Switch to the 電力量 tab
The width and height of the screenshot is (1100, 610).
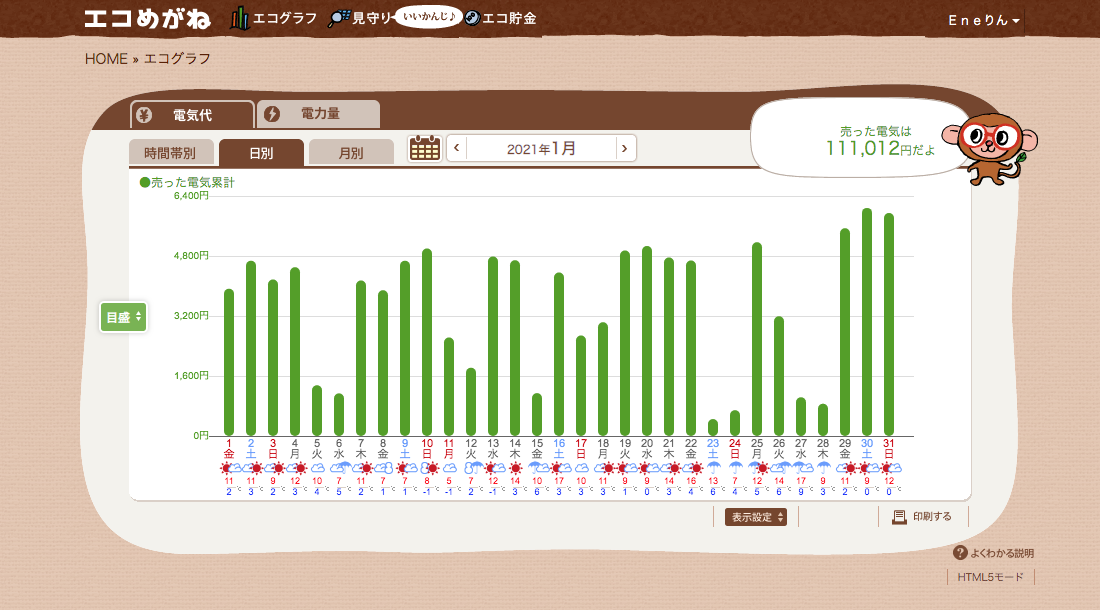click(x=318, y=114)
